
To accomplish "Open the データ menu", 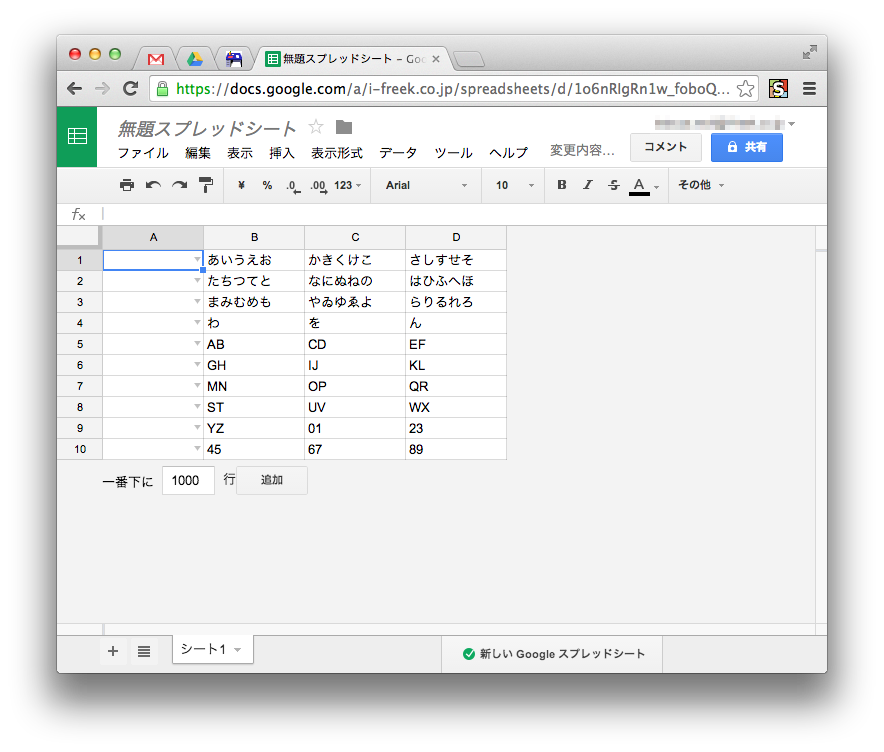I will click(398, 153).
